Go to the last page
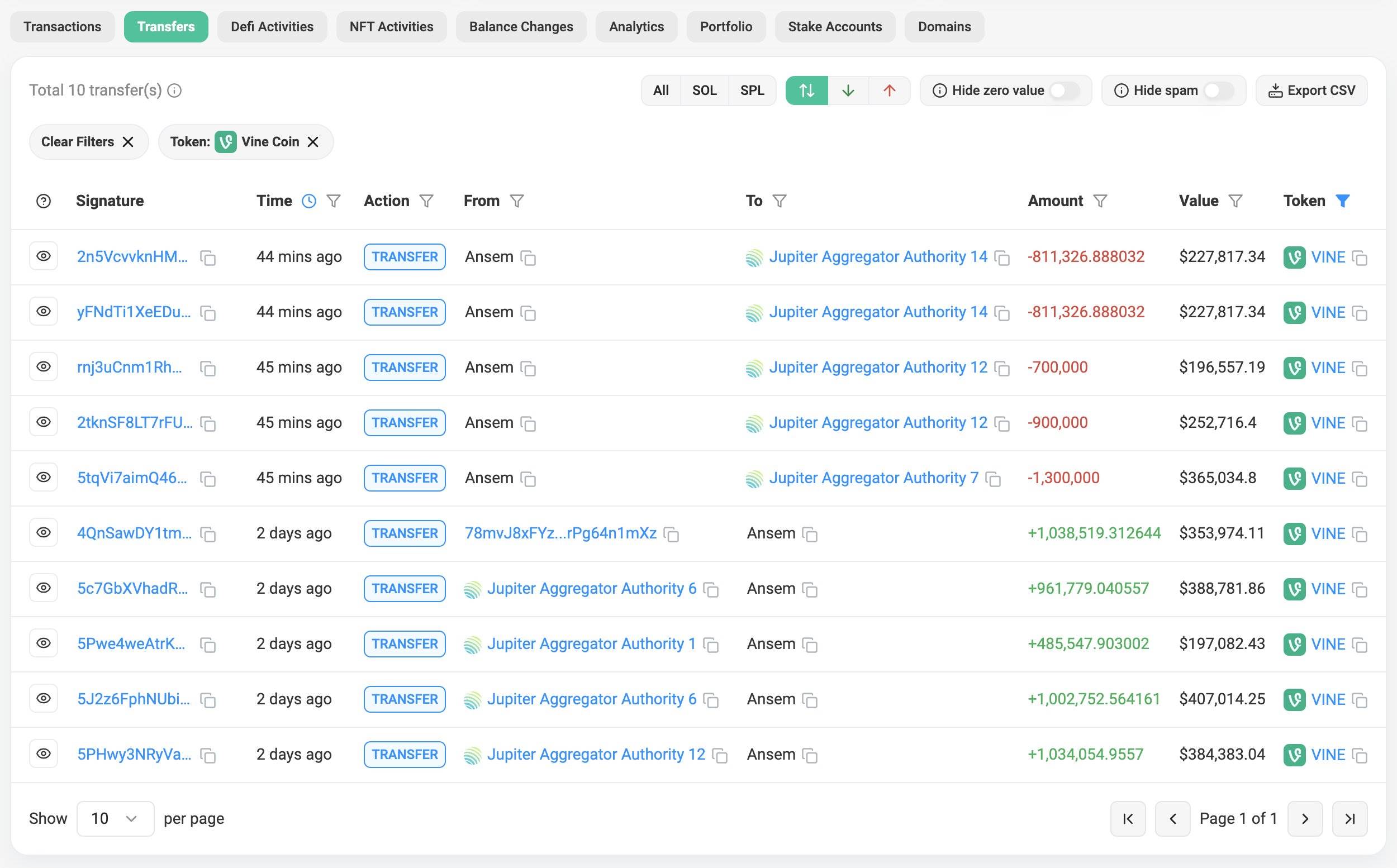1397x868 pixels. point(1350,819)
